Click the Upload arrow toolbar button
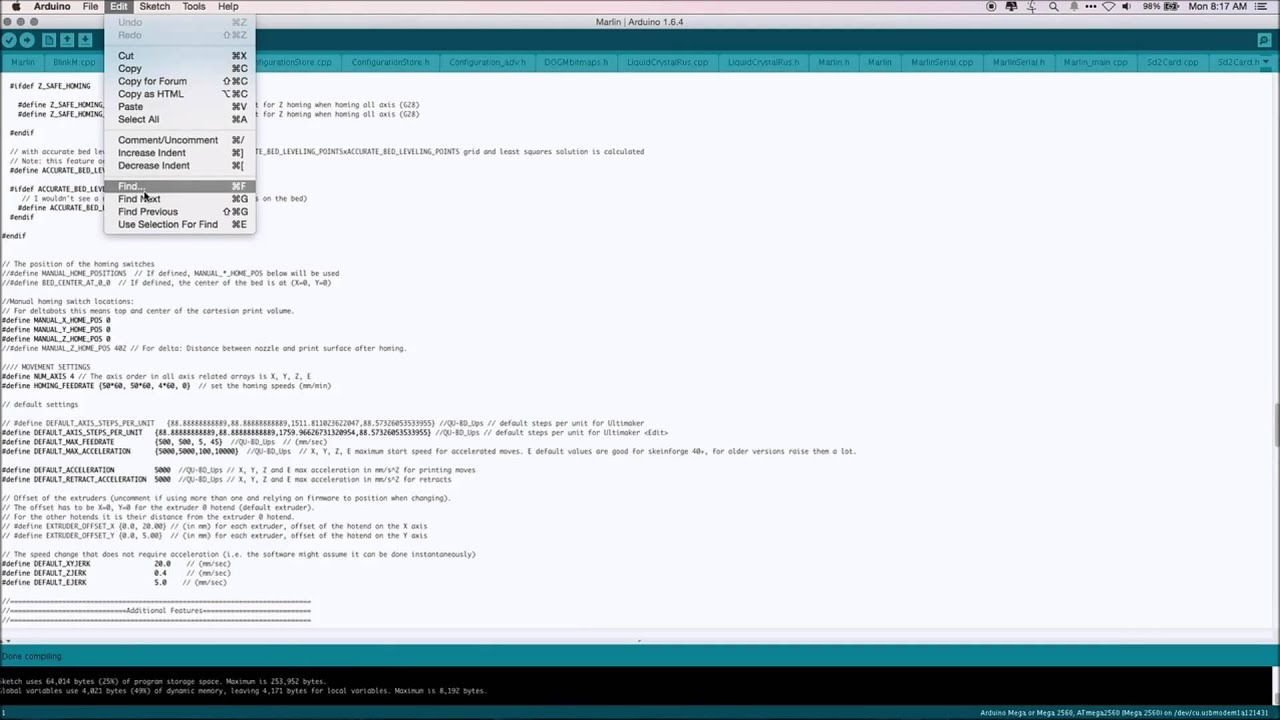 pos(27,40)
